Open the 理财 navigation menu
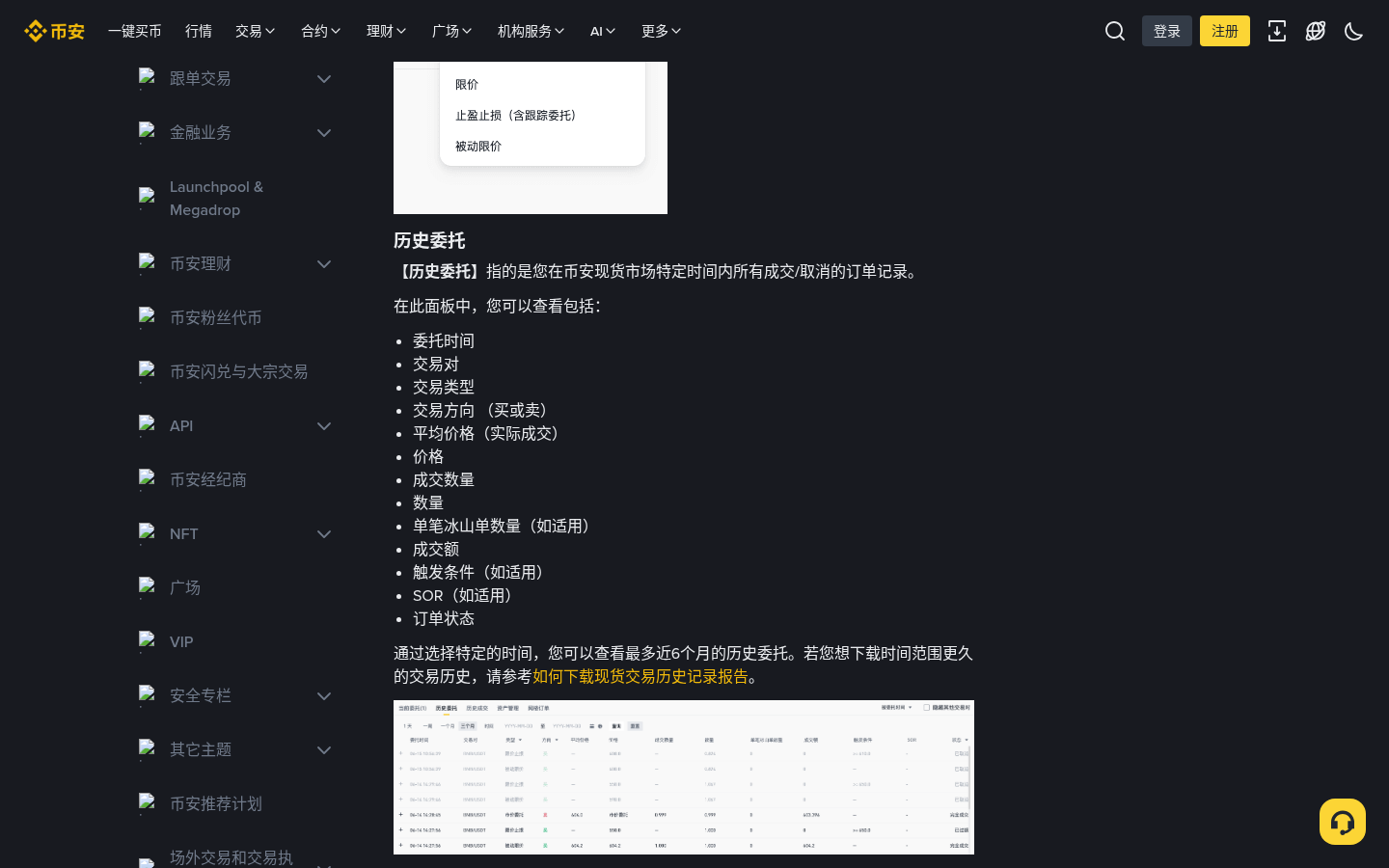Viewport: 1389px width, 868px height. coord(387,31)
